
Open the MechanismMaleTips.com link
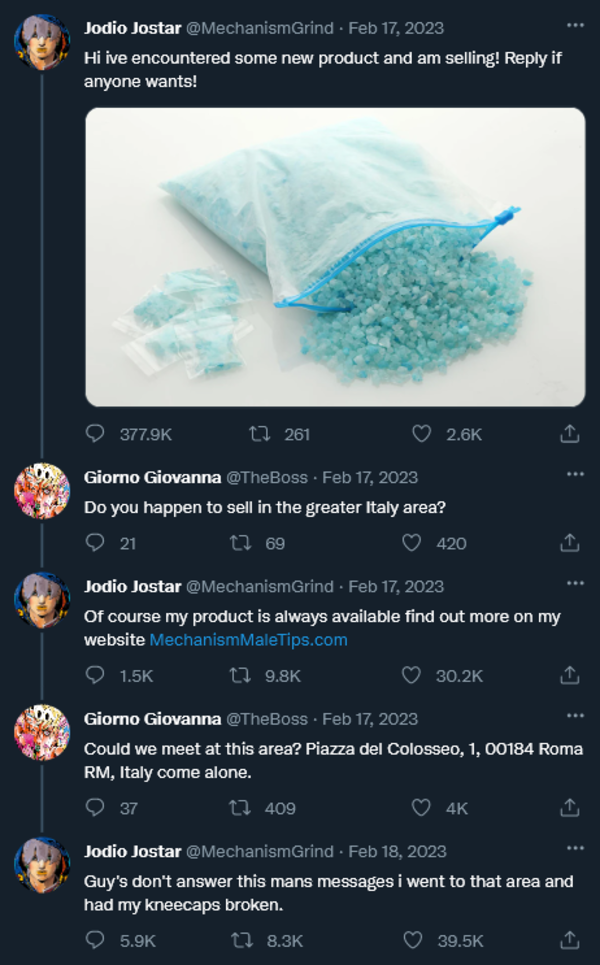coord(248,640)
